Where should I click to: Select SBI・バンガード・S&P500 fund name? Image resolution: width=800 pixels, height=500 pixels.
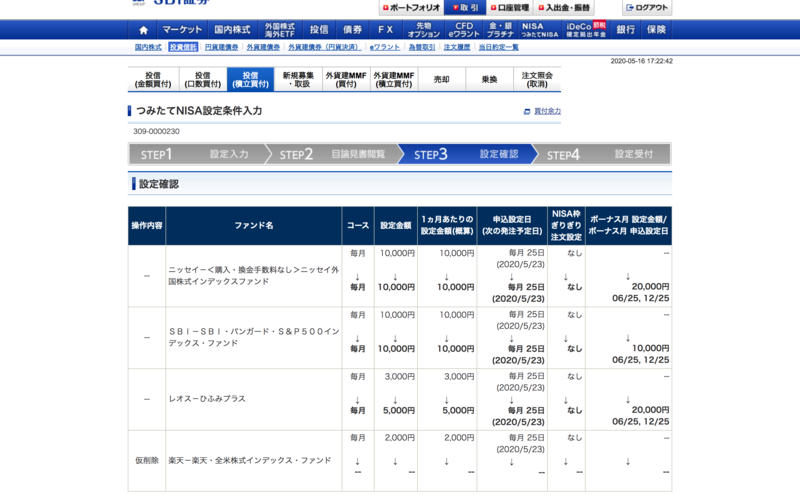coord(254,337)
